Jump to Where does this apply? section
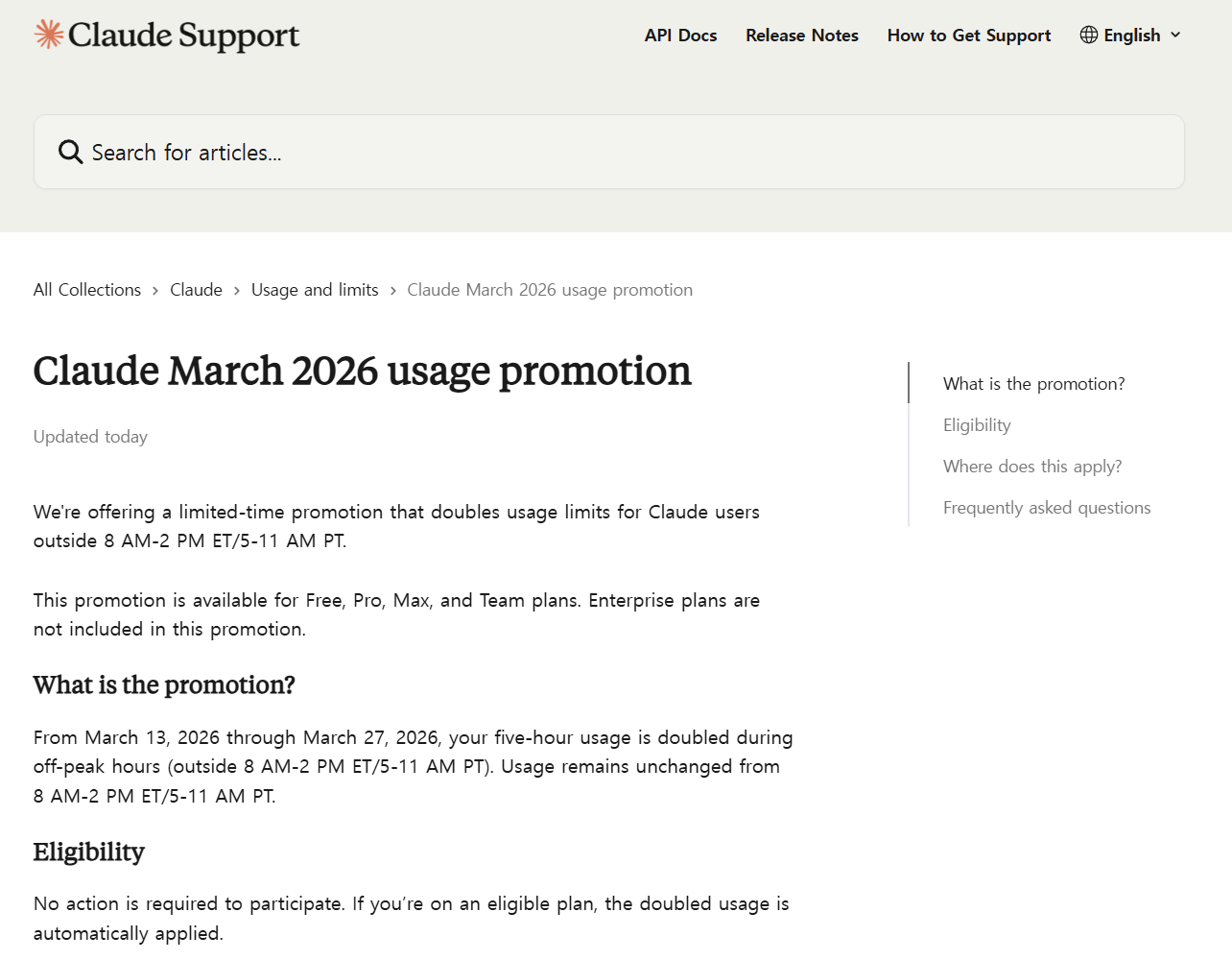The height and width of the screenshot is (960, 1232). pyautogui.click(x=1031, y=467)
